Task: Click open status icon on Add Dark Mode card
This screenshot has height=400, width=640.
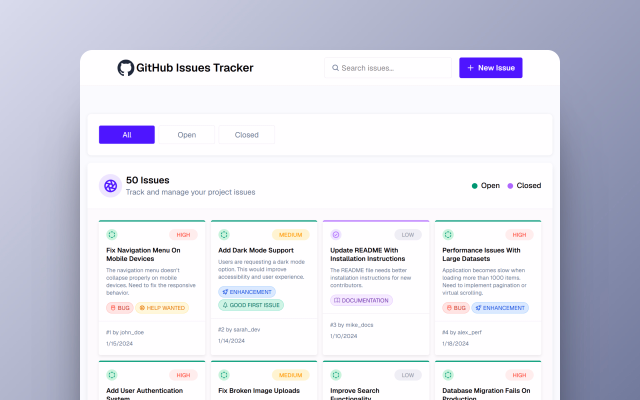Action: 224,235
